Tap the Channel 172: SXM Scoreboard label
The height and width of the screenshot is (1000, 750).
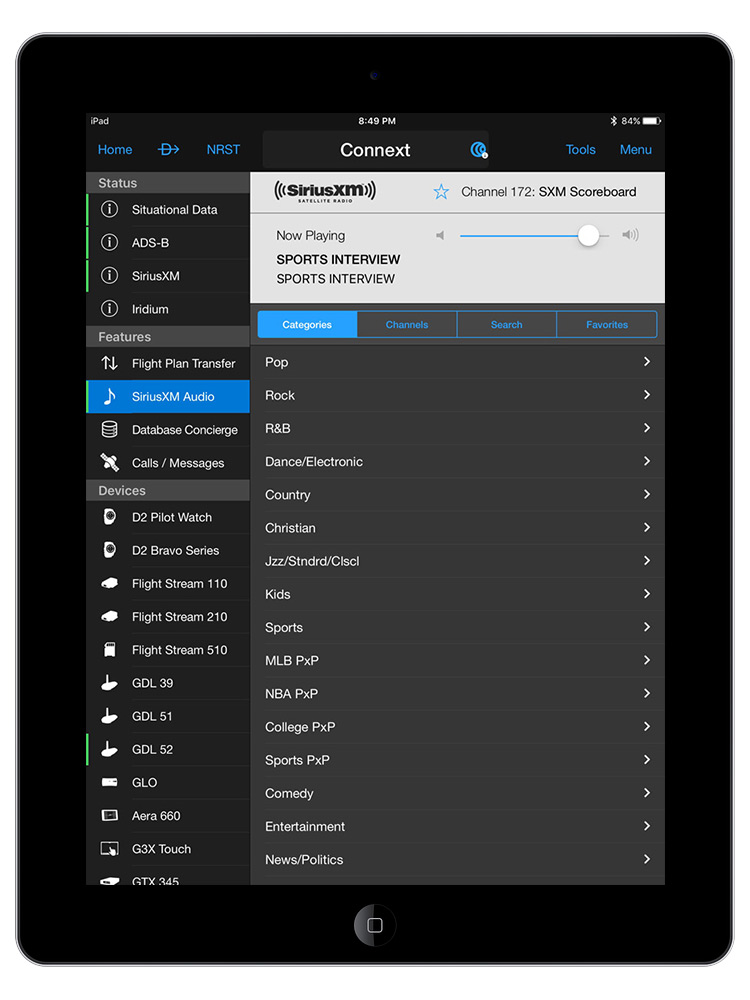548,191
